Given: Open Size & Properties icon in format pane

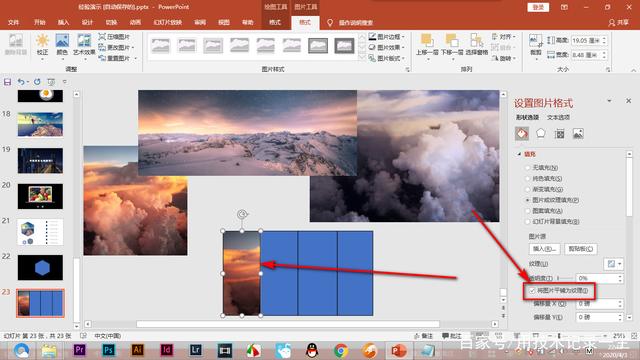Looking at the screenshot, I should (560, 133).
